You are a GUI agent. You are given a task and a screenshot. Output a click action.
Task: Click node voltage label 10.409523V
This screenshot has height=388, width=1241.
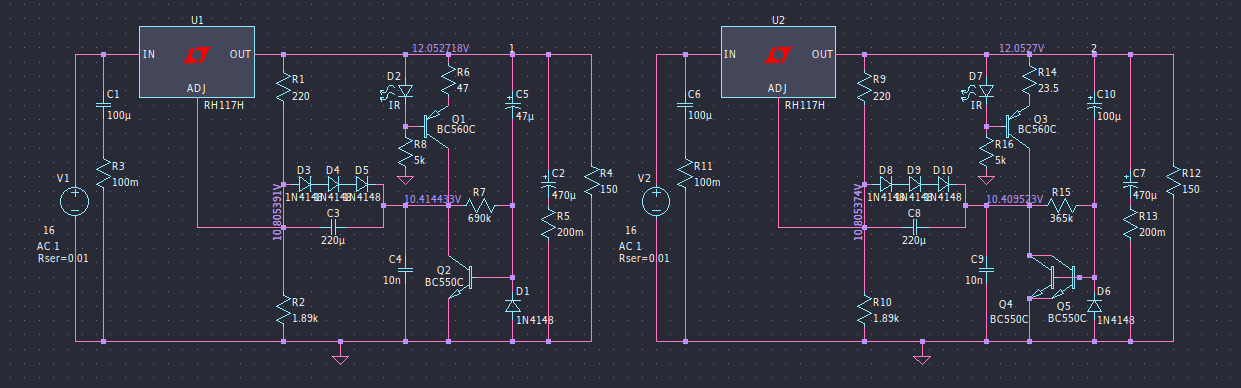coord(1014,199)
